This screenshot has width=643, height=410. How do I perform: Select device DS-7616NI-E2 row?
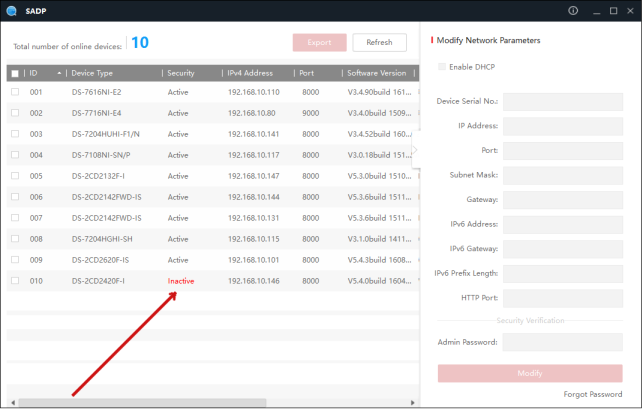(212, 92)
